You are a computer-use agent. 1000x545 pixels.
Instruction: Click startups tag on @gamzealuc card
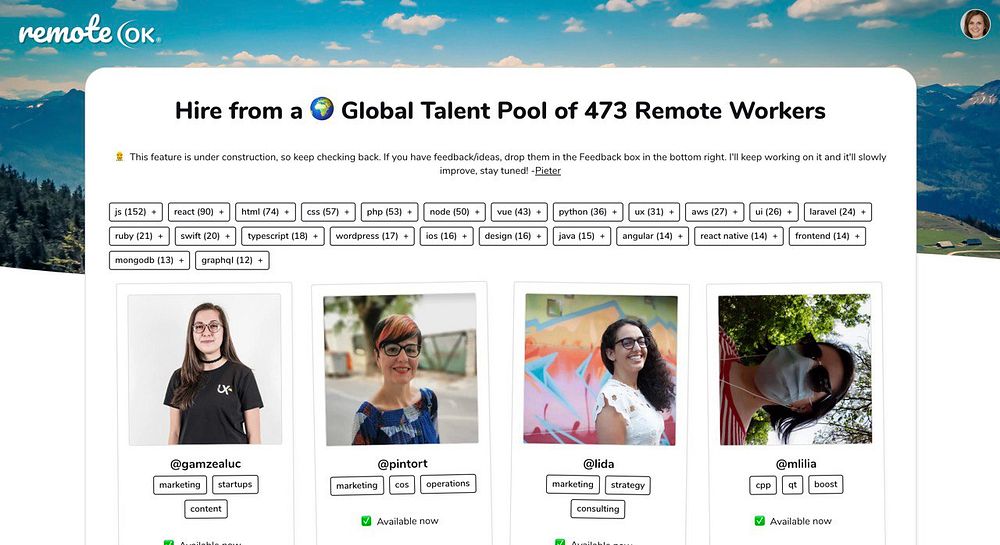235,484
